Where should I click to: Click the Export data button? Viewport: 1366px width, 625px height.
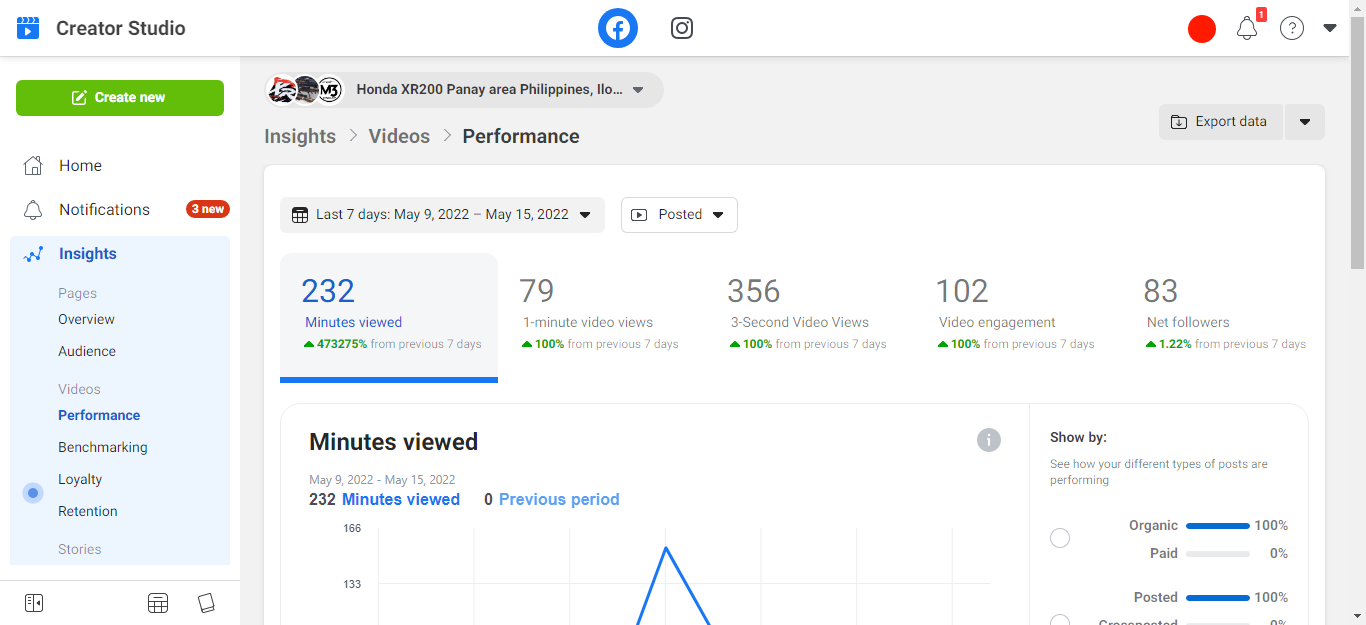point(1221,122)
